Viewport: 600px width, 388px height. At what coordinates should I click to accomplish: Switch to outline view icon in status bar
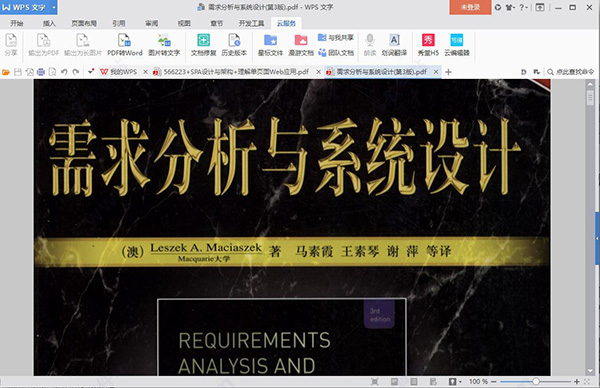[x=433, y=381]
